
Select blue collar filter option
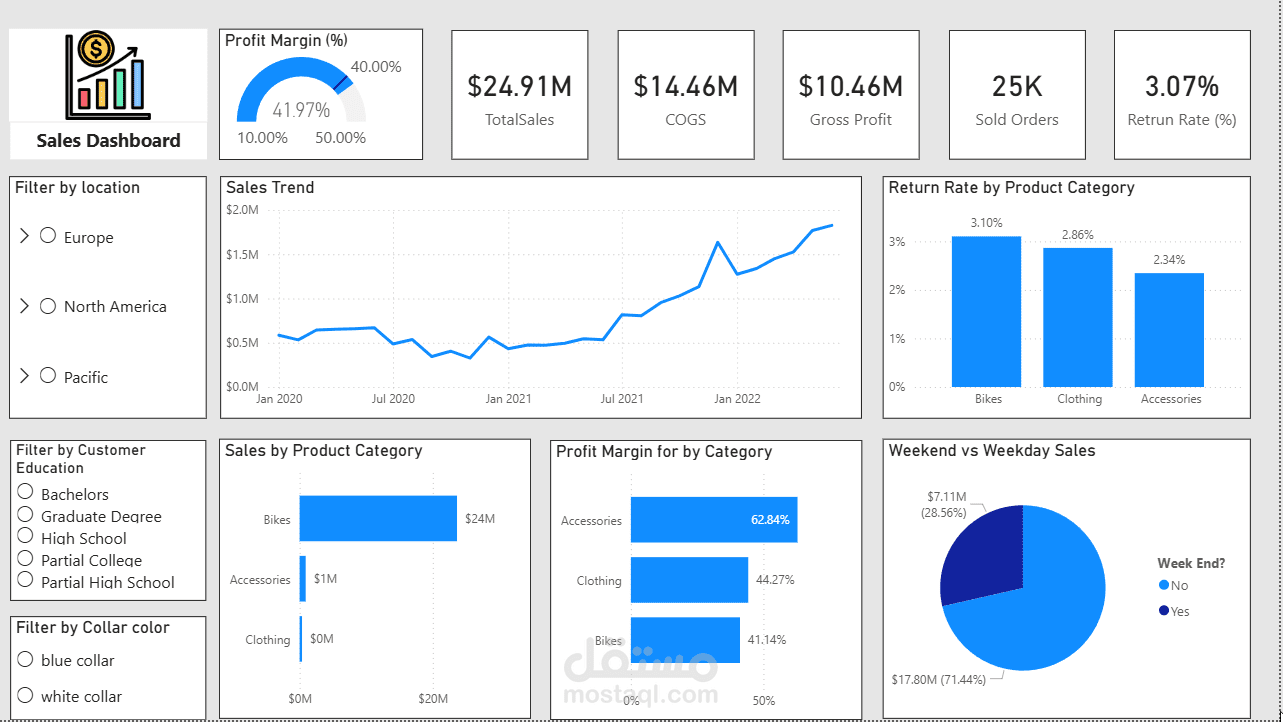click(x=26, y=659)
